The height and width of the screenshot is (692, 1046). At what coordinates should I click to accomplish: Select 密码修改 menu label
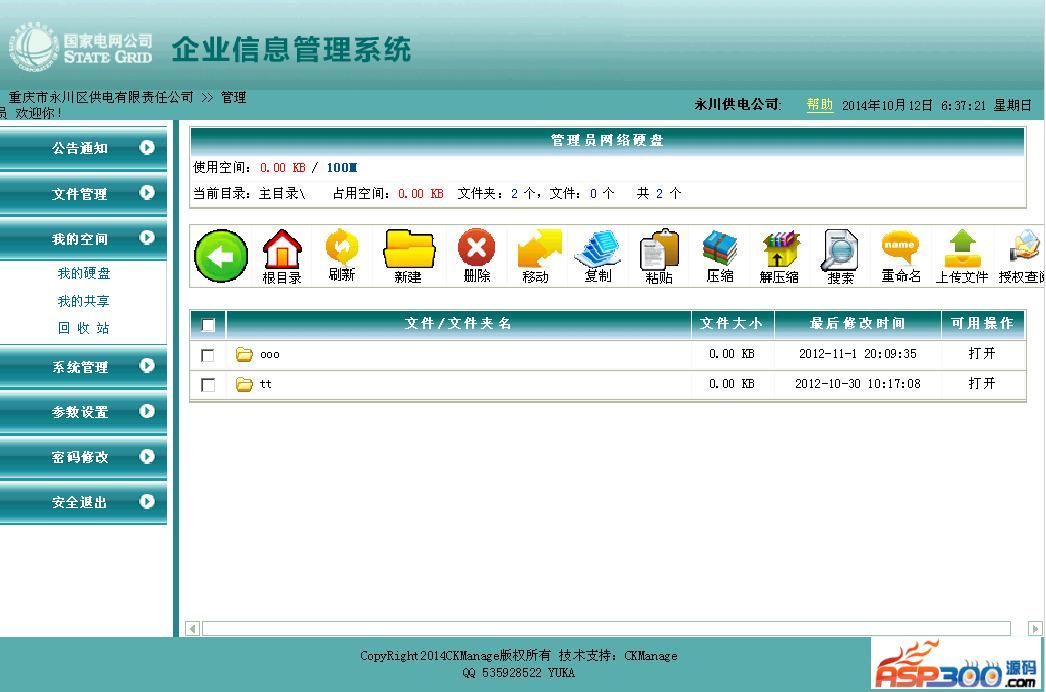(x=79, y=457)
